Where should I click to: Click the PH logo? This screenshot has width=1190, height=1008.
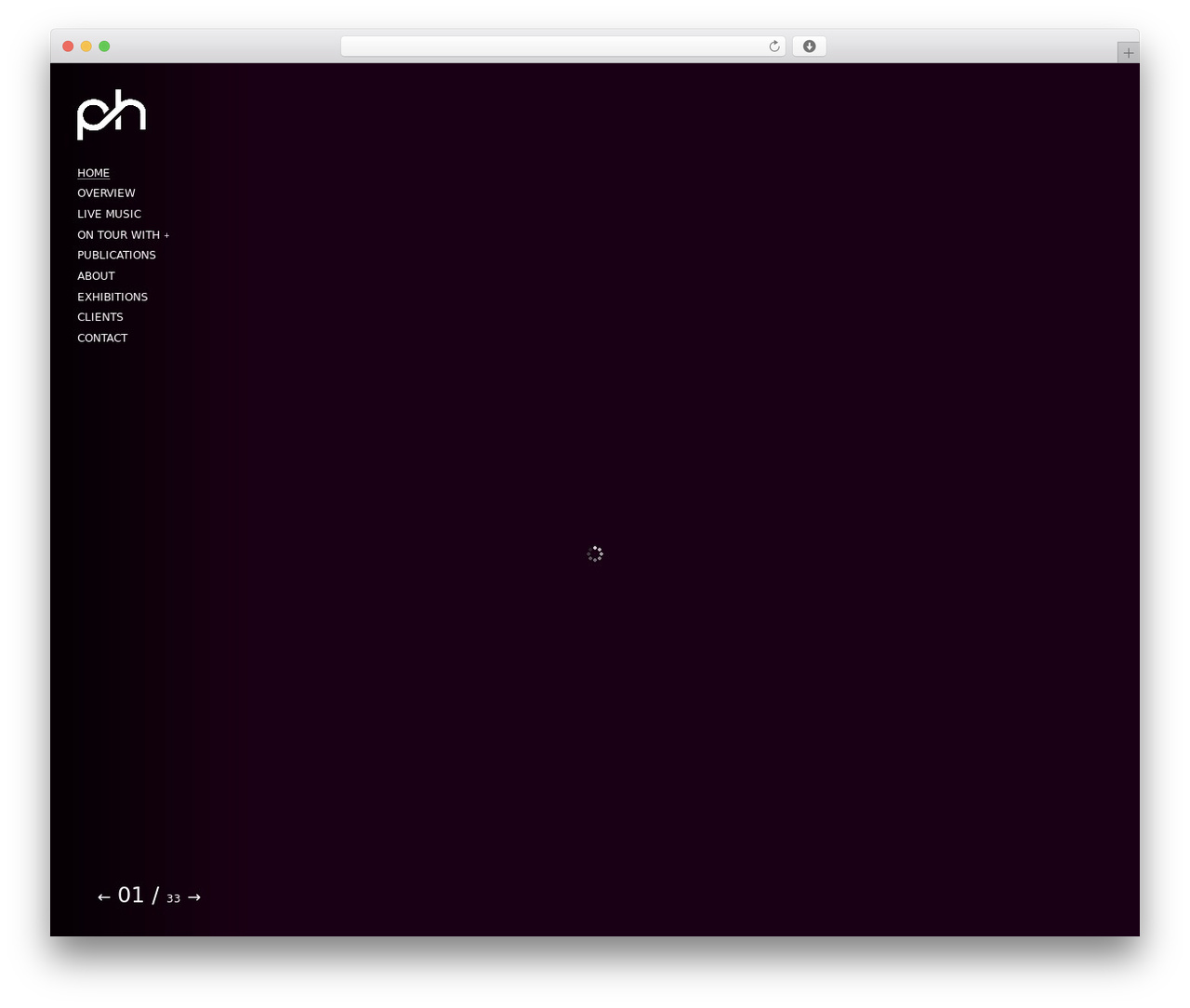[112, 114]
